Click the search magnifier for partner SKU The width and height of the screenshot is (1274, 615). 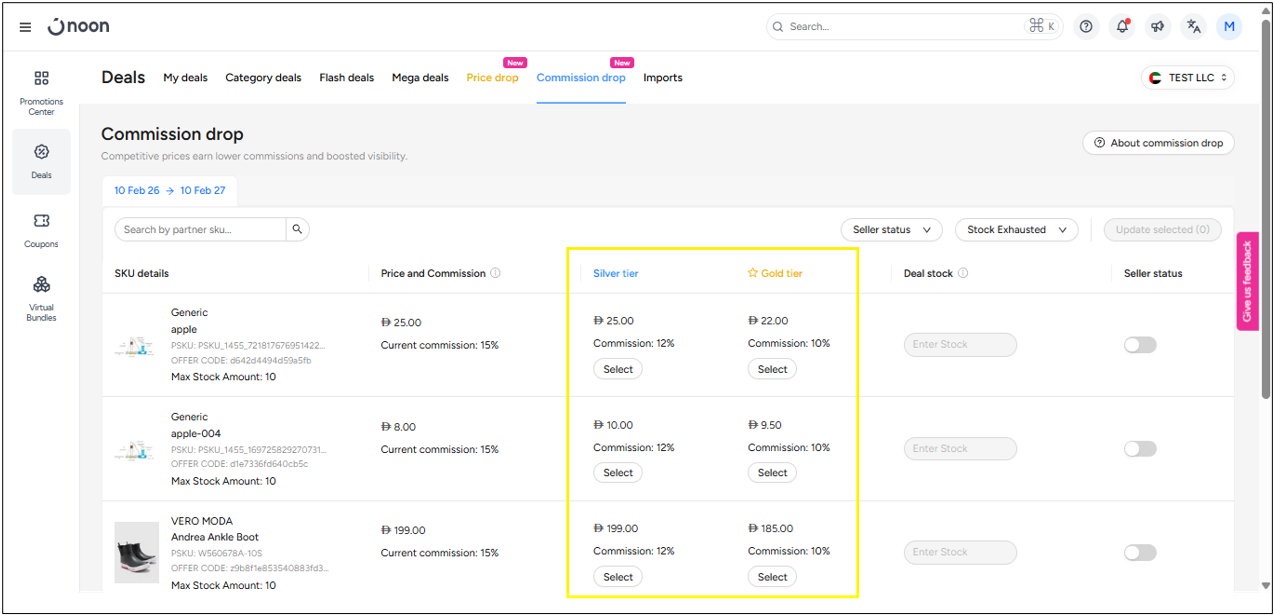[x=297, y=230]
